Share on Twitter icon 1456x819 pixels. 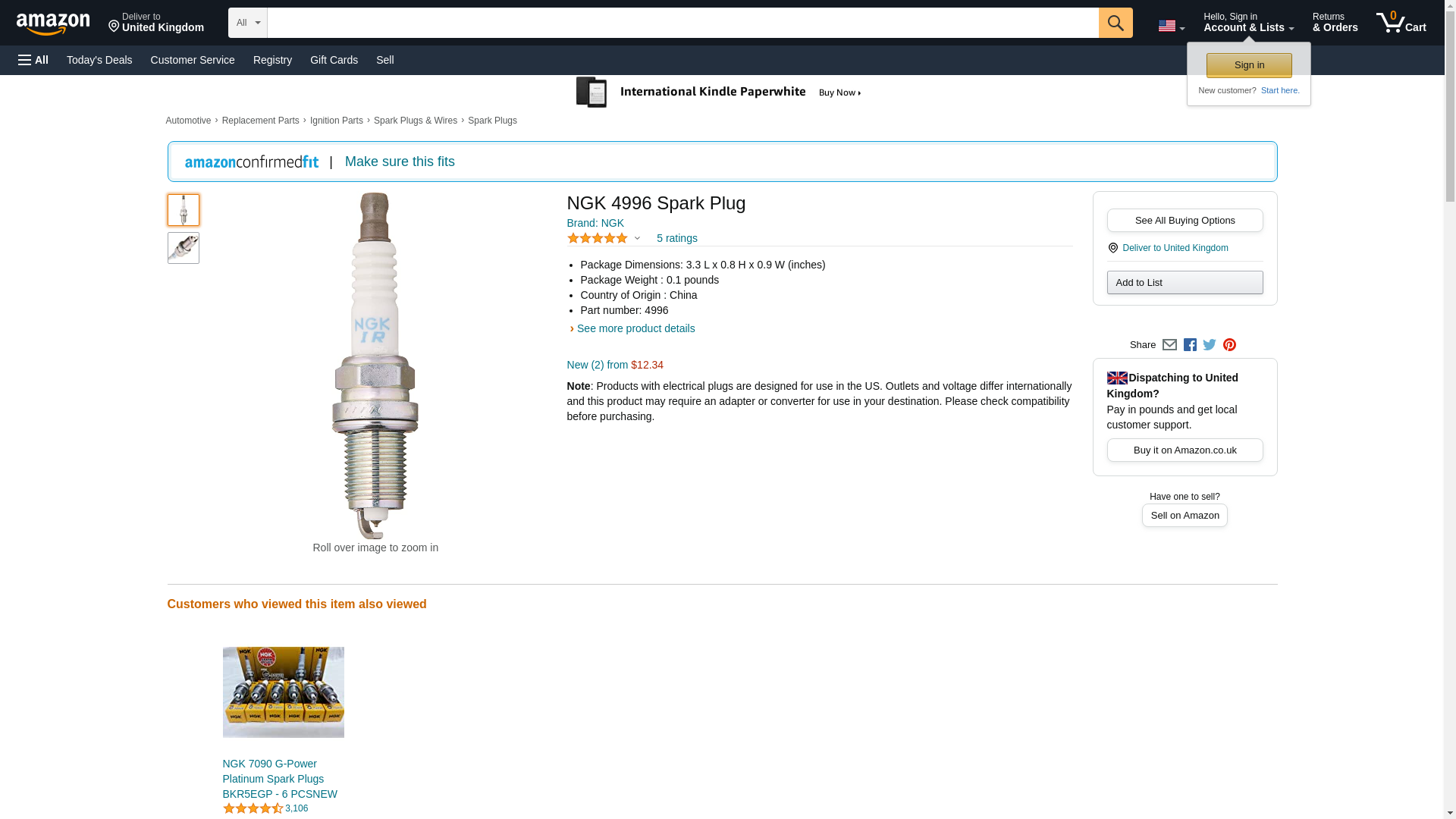[1210, 345]
